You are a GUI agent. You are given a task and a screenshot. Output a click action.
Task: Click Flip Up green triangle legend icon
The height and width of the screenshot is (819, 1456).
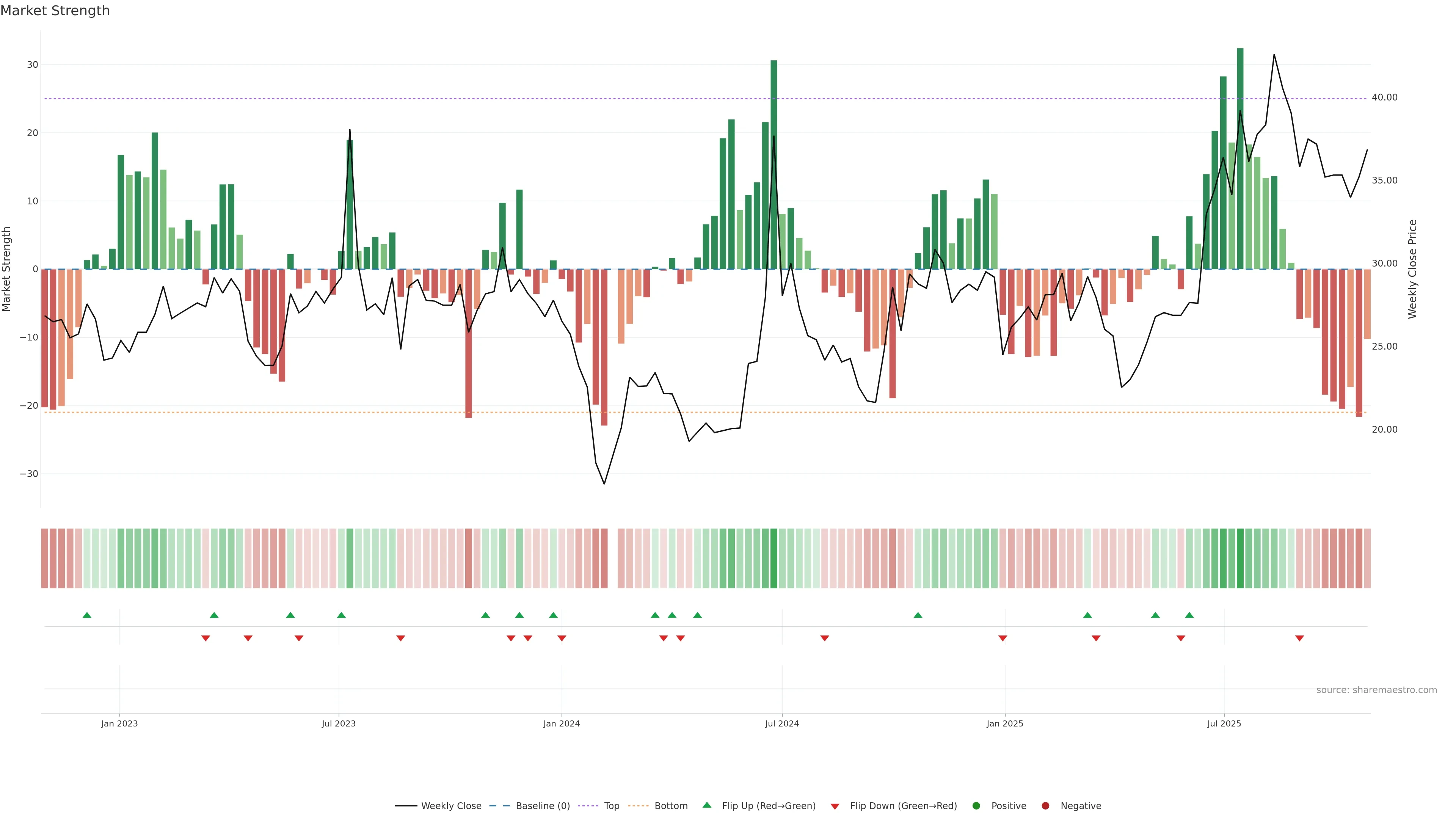point(706,805)
